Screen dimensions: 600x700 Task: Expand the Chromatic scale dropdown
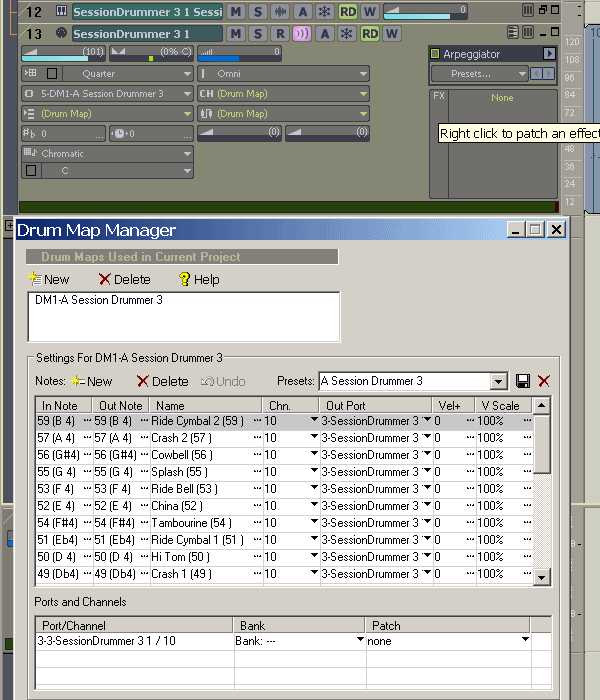(x=187, y=154)
